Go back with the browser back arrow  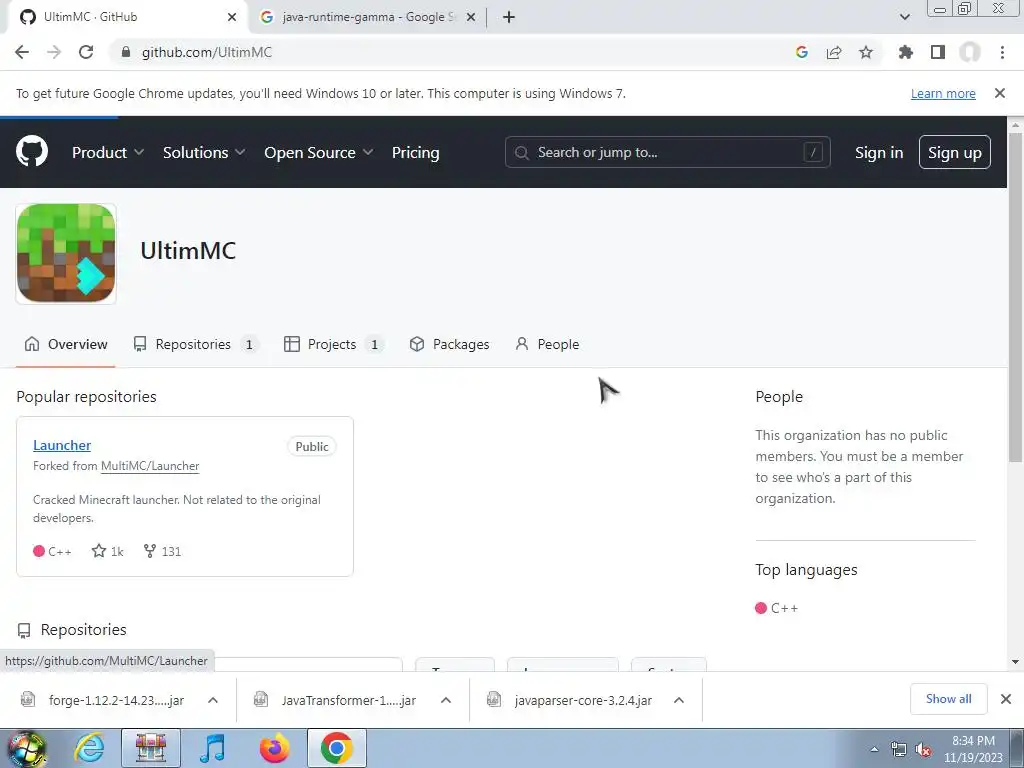[22, 52]
